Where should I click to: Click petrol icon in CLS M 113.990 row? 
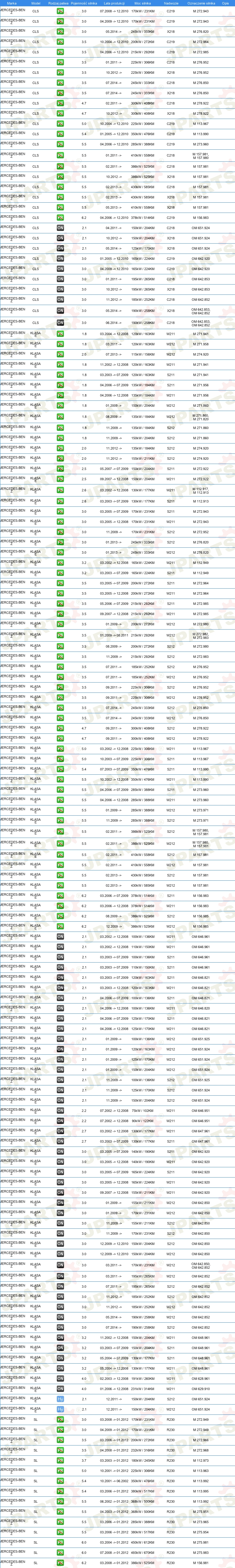(x=60, y=134)
